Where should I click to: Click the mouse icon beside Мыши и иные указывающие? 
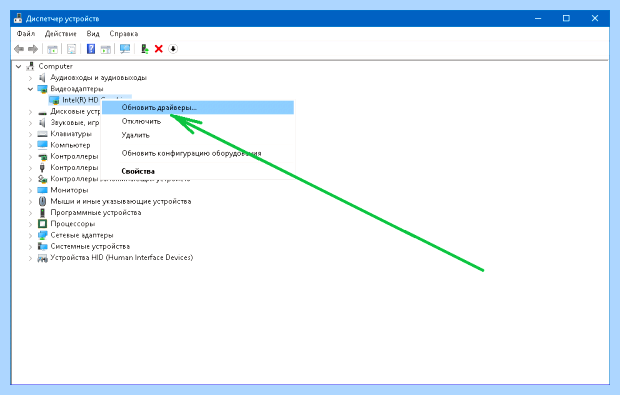[42, 201]
